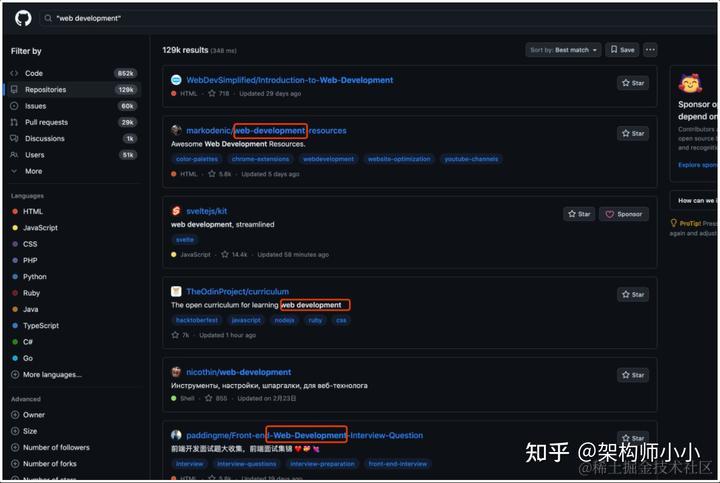Click the sveltejs avatar icon
This screenshot has width=720, height=483.
pyautogui.click(x=176, y=211)
